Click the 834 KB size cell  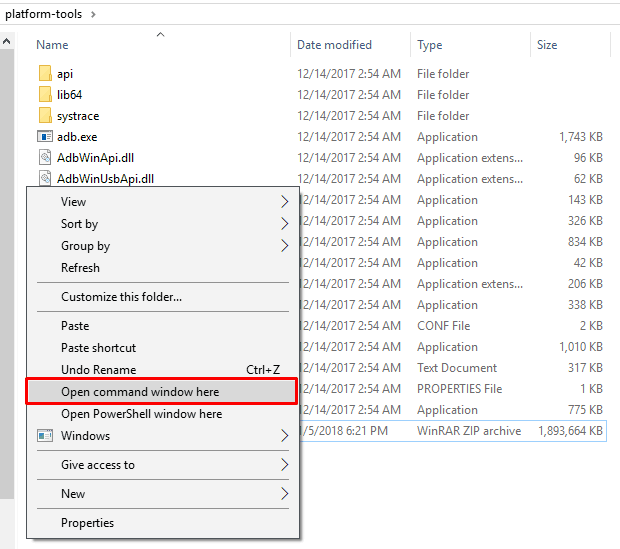tap(585, 241)
